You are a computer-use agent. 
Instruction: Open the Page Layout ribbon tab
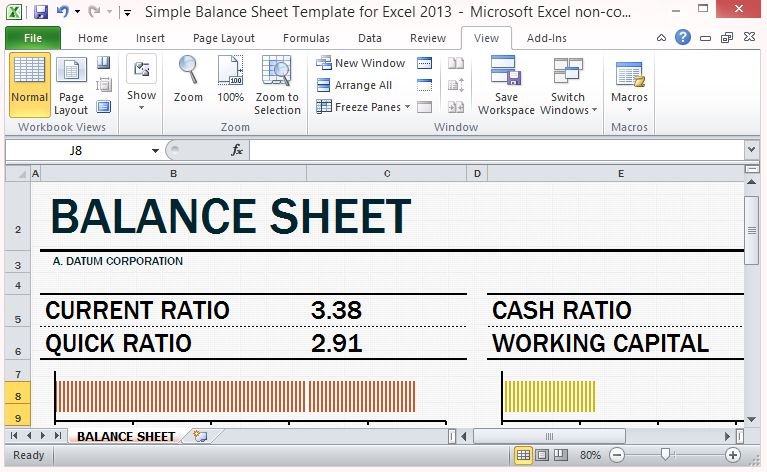tap(224, 38)
